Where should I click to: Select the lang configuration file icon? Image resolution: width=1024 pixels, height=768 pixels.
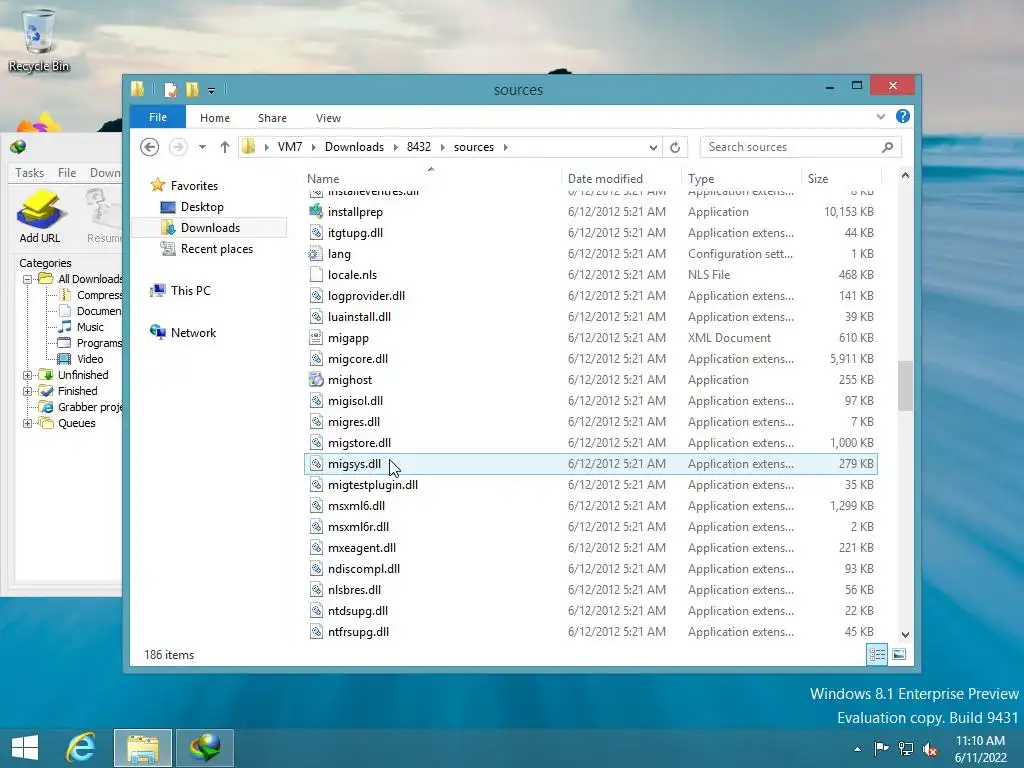coord(316,253)
